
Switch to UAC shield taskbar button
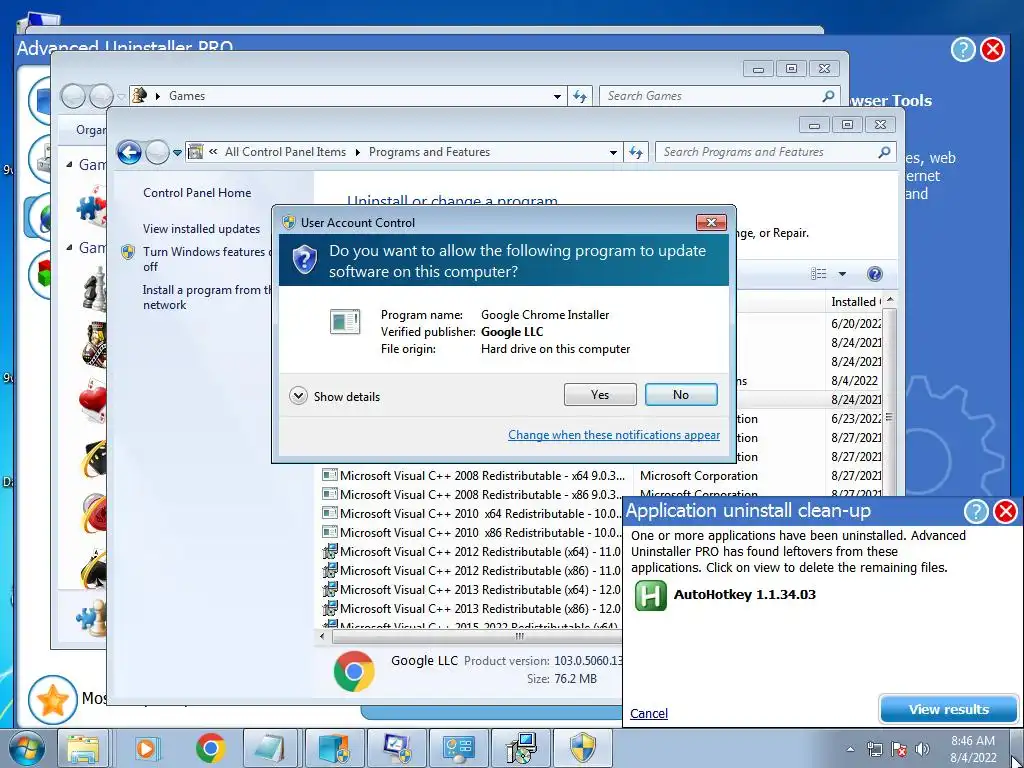pyautogui.click(x=583, y=748)
